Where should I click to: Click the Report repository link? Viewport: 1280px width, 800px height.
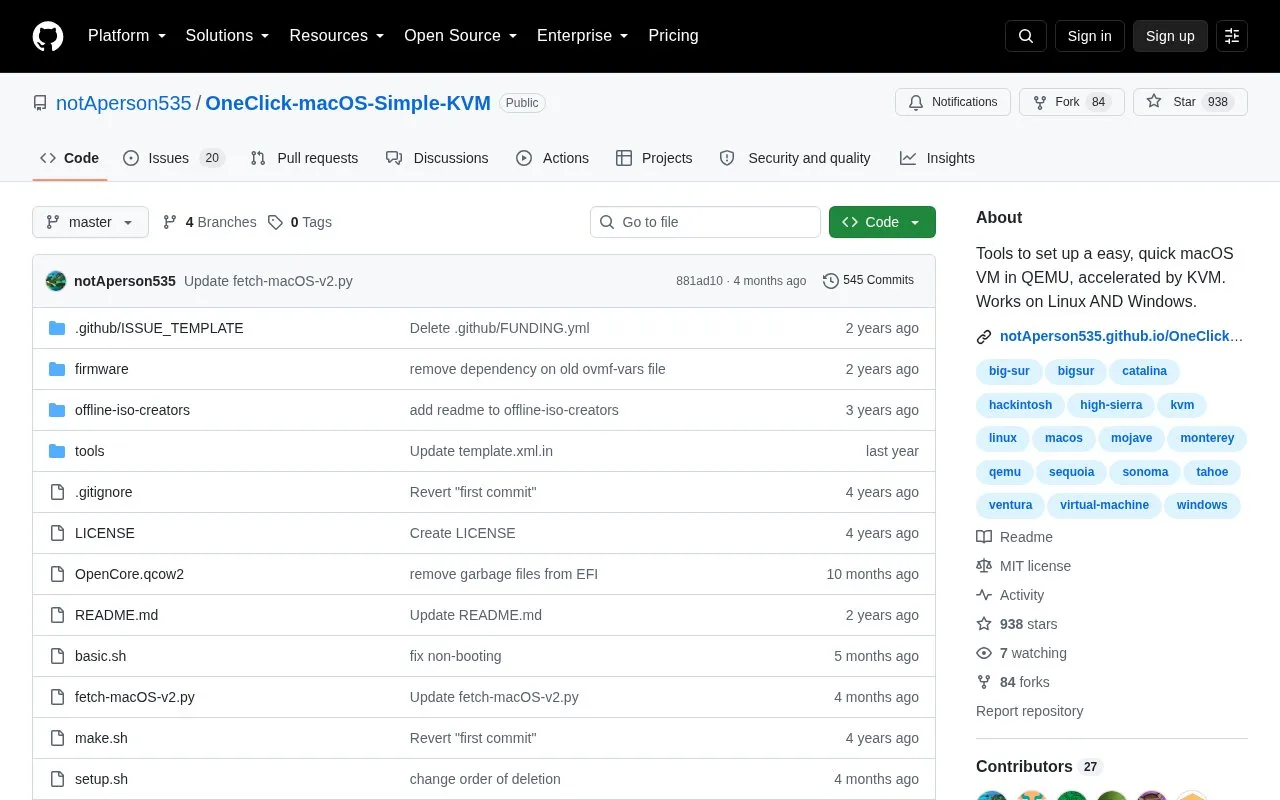point(1029,711)
